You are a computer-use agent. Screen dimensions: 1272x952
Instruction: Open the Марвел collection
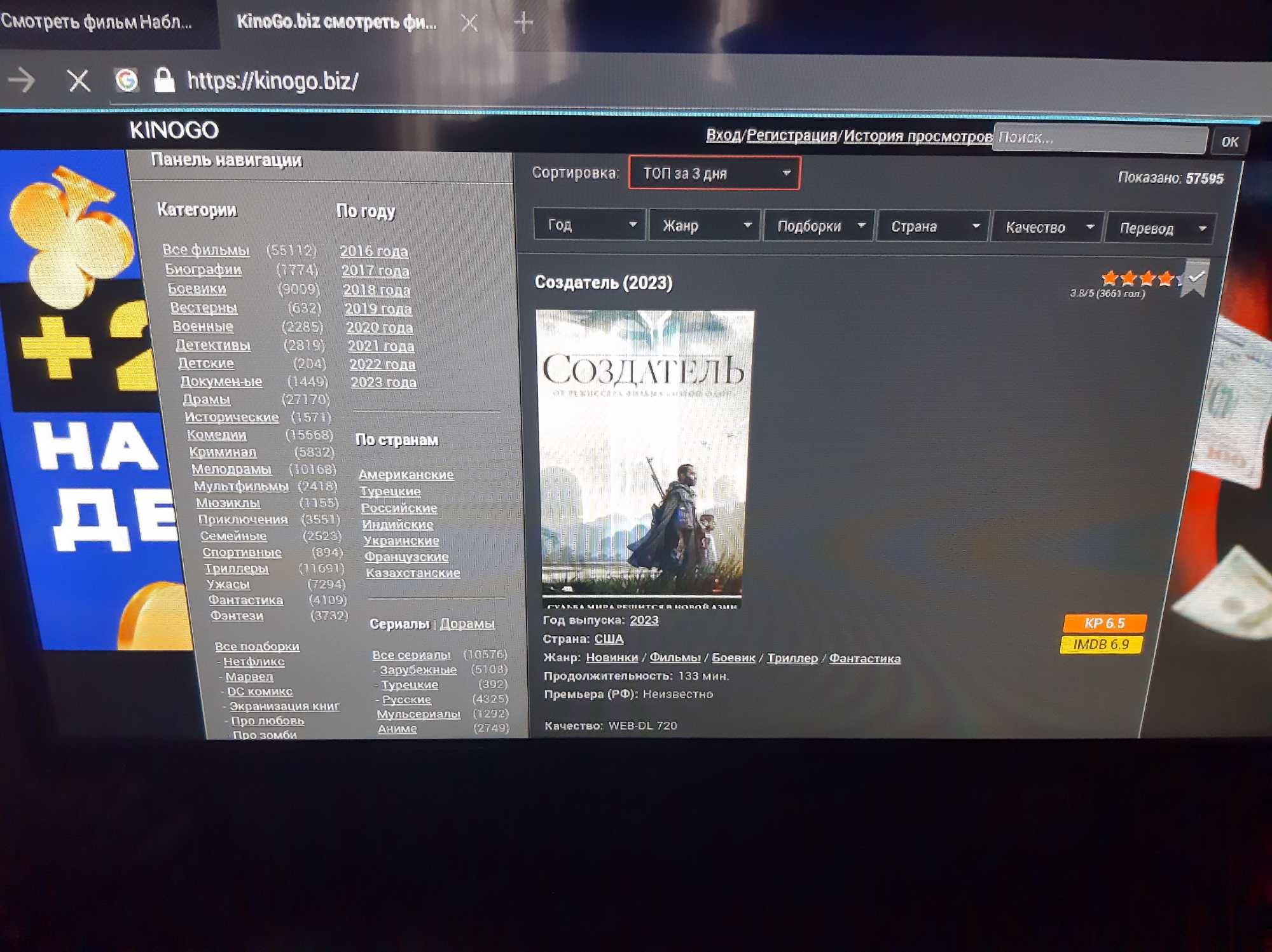[249, 677]
